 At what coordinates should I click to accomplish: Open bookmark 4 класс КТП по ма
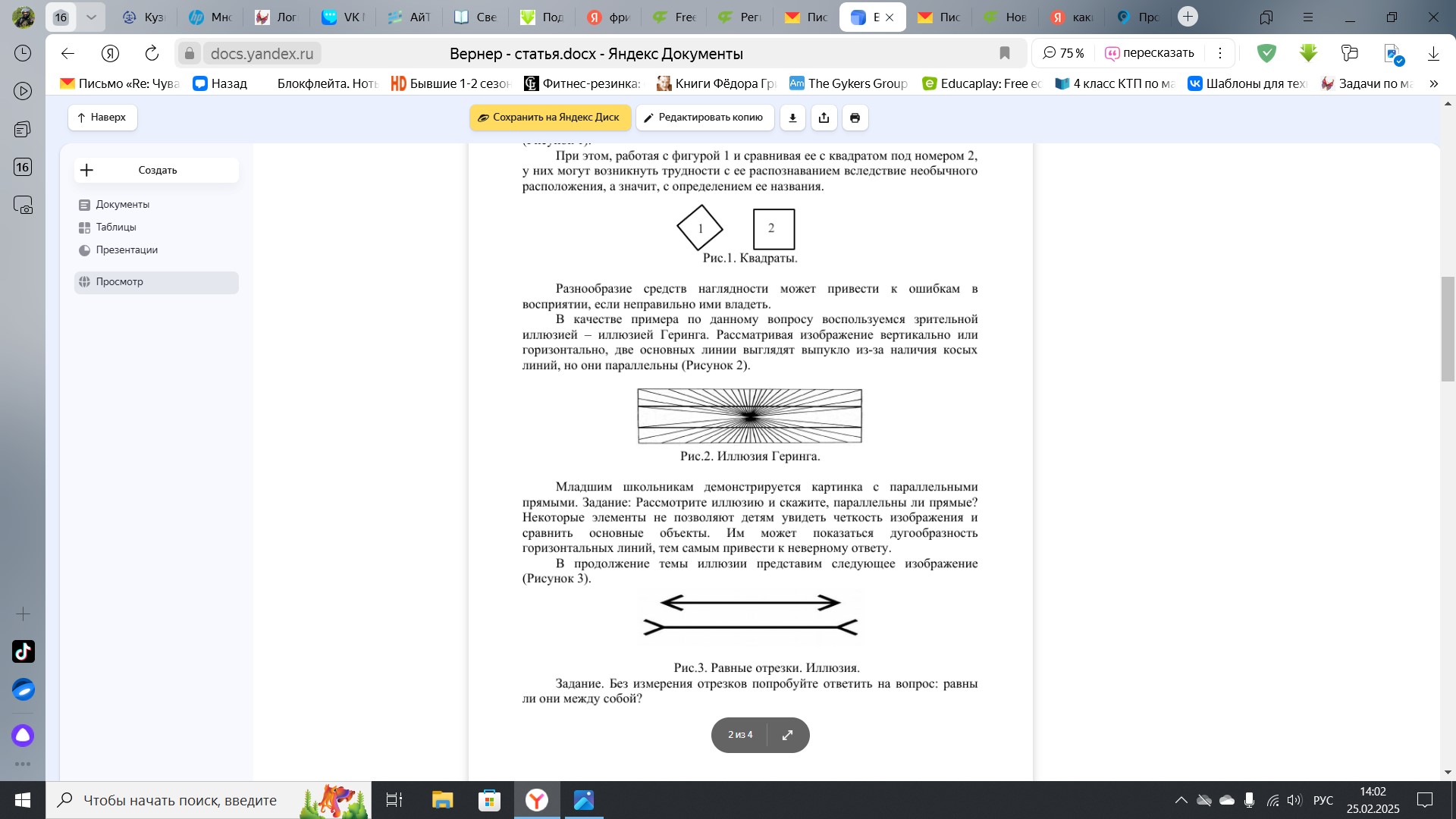pos(1115,83)
